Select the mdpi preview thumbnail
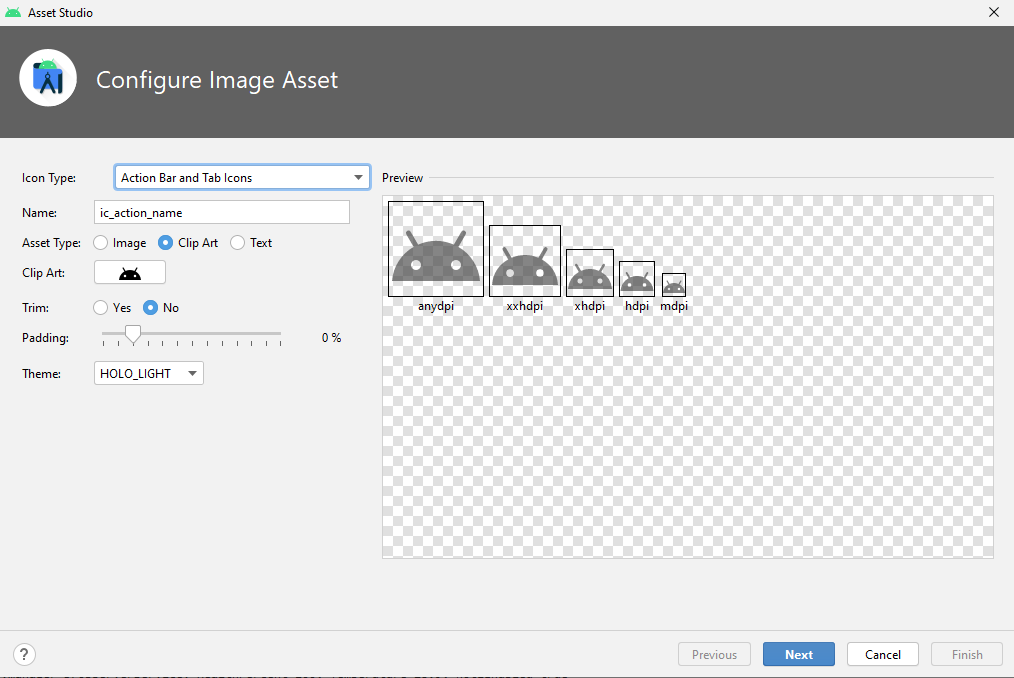The image size is (1014, 678). pos(674,285)
